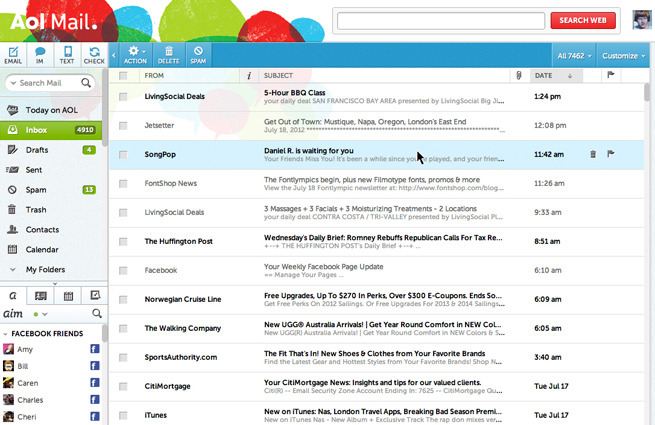655x425 pixels.
Task: Open Charles's Facebook icon in buddy list
Action: tap(95, 400)
